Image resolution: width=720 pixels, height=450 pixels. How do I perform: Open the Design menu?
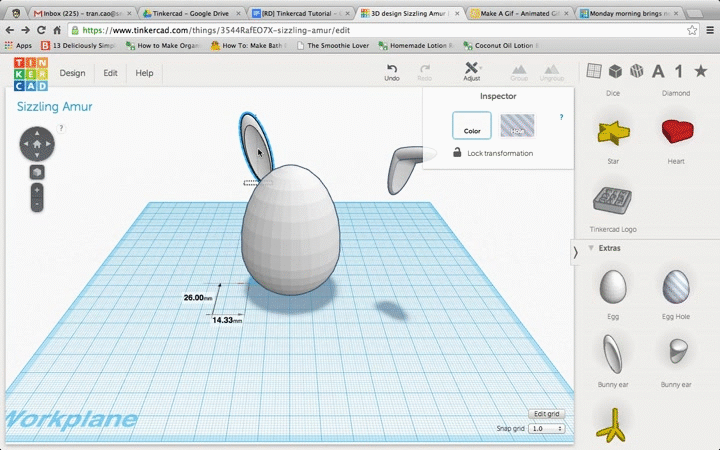tap(72, 73)
